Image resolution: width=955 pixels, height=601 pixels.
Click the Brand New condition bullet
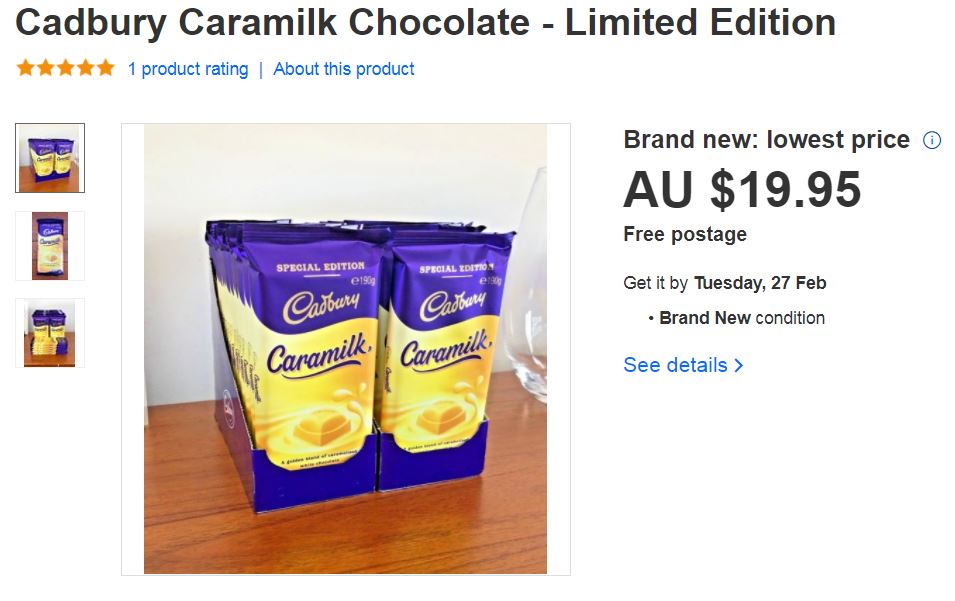point(736,318)
